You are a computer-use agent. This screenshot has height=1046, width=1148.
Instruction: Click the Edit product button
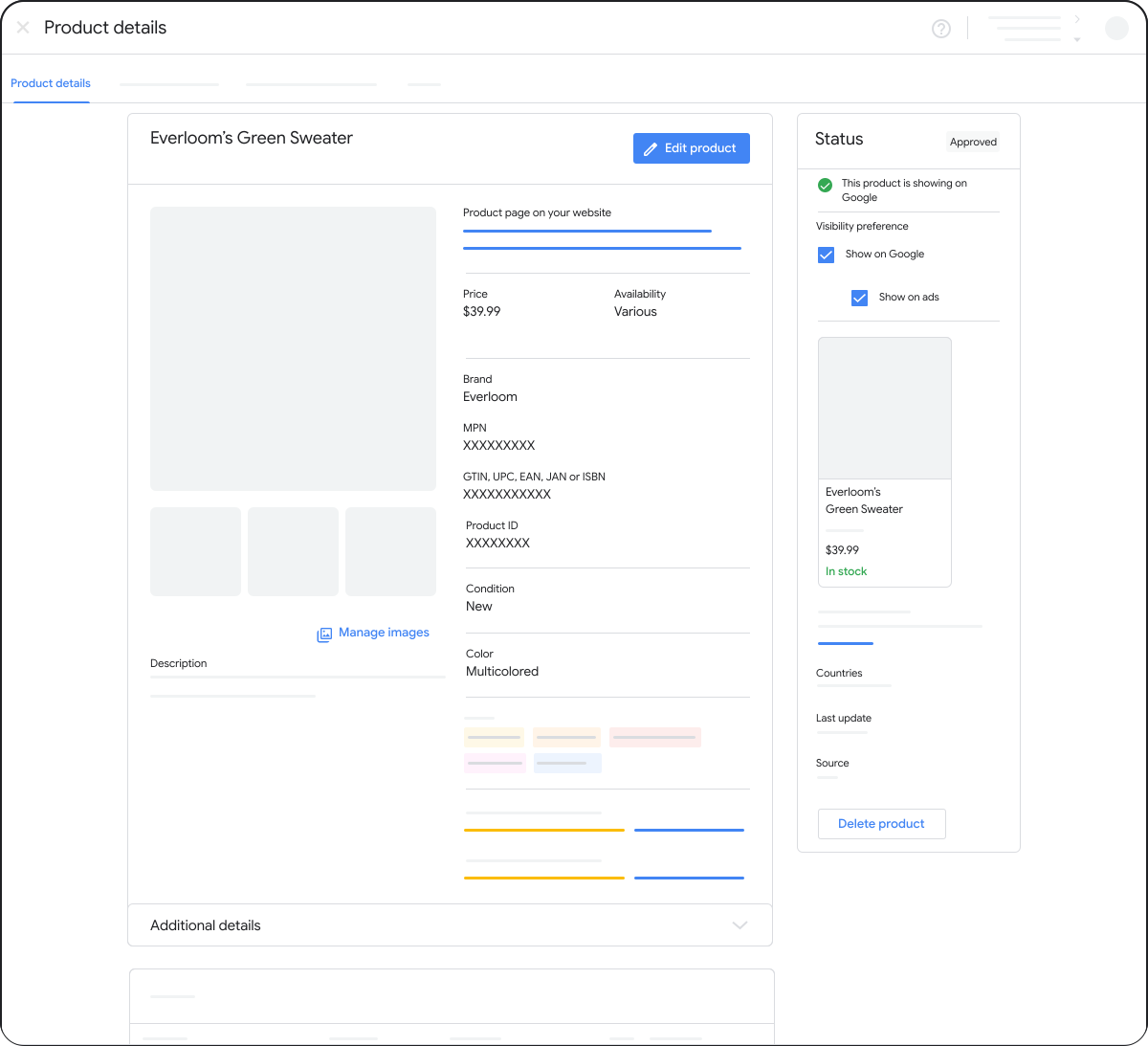click(x=692, y=148)
